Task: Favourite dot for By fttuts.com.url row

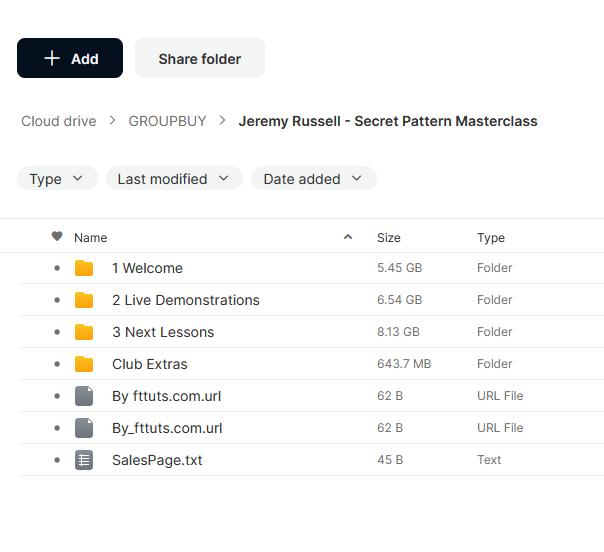Action: pyautogui.click(x=57, y=396)
